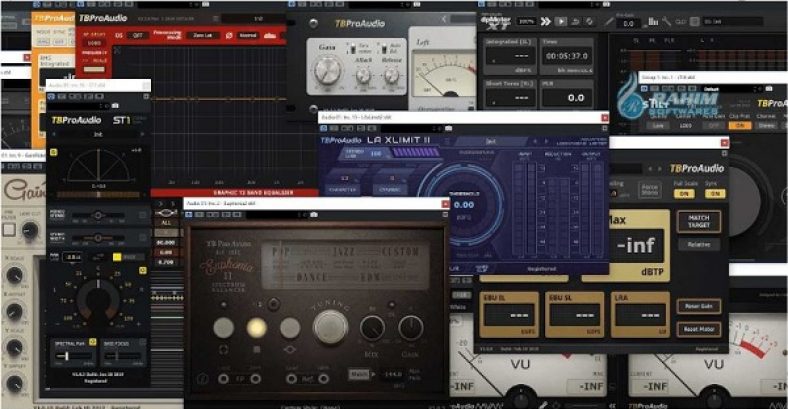Tick the side filter checkbox in GainRider
The width and height of the screenshot is (788, 409).
click(x=9, y=230)
